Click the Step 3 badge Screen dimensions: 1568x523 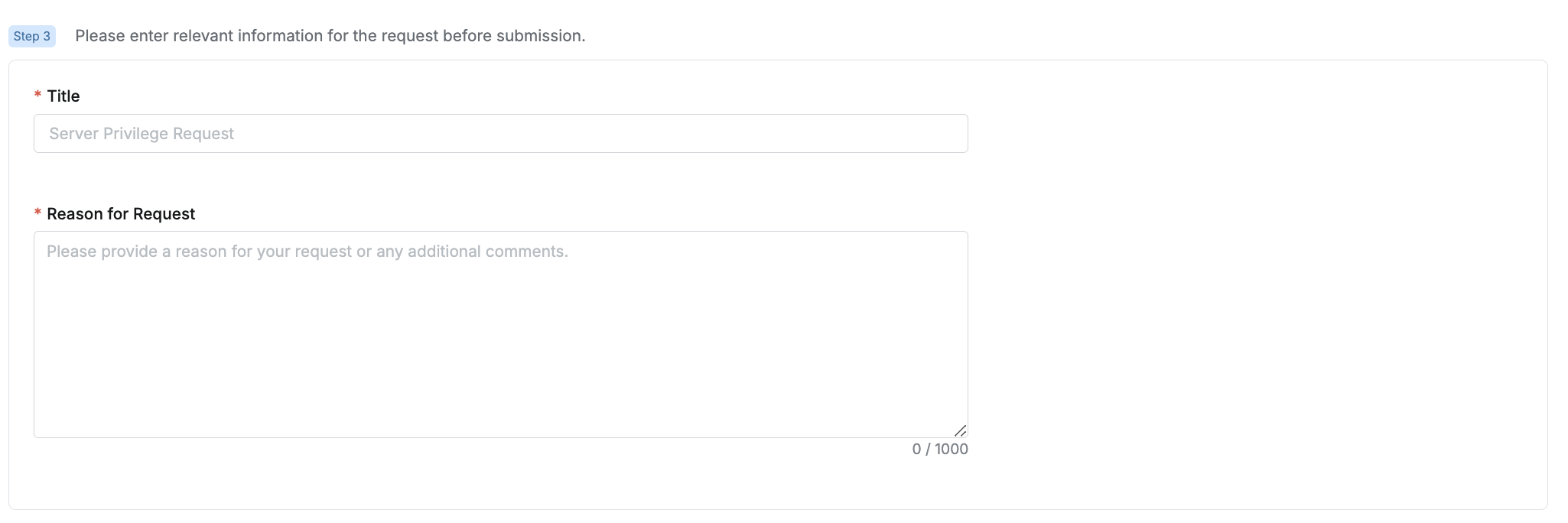tap(32, 36)
